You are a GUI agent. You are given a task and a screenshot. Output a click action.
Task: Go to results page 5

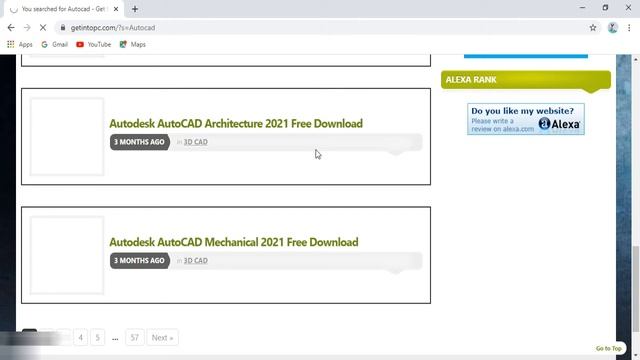pyautogui.click(x=98, y=338)
